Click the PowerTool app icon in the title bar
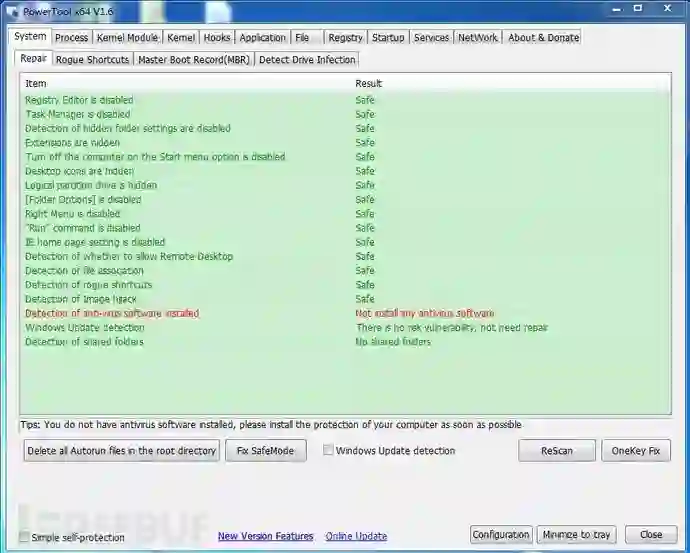 pyautogui.click(x=13, y=11)
